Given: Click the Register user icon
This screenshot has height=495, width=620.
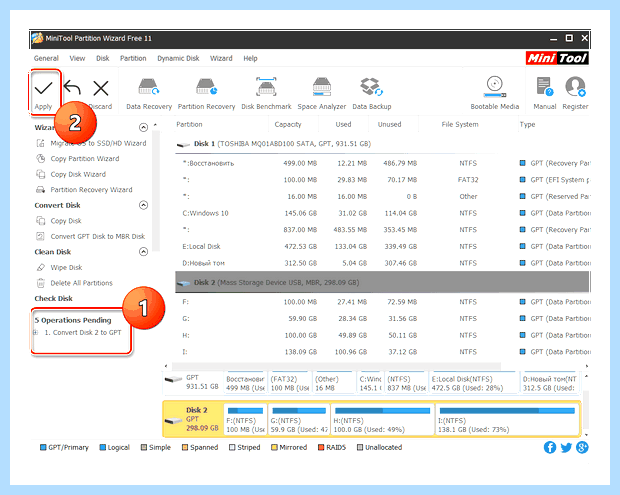Looking at the screenshot, I should [575, 87].
